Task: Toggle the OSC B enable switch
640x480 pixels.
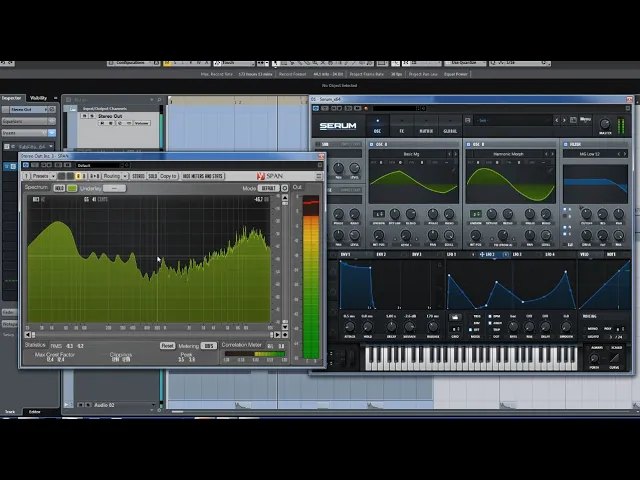Action: (x=468, y=144)
